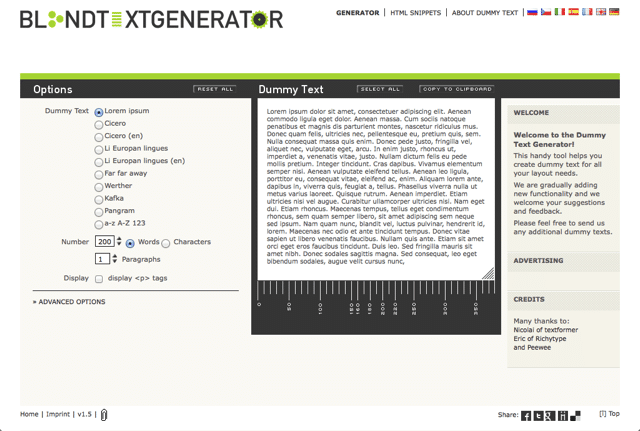
Task: Share on Twitter icon
Action: coord(538,415)
